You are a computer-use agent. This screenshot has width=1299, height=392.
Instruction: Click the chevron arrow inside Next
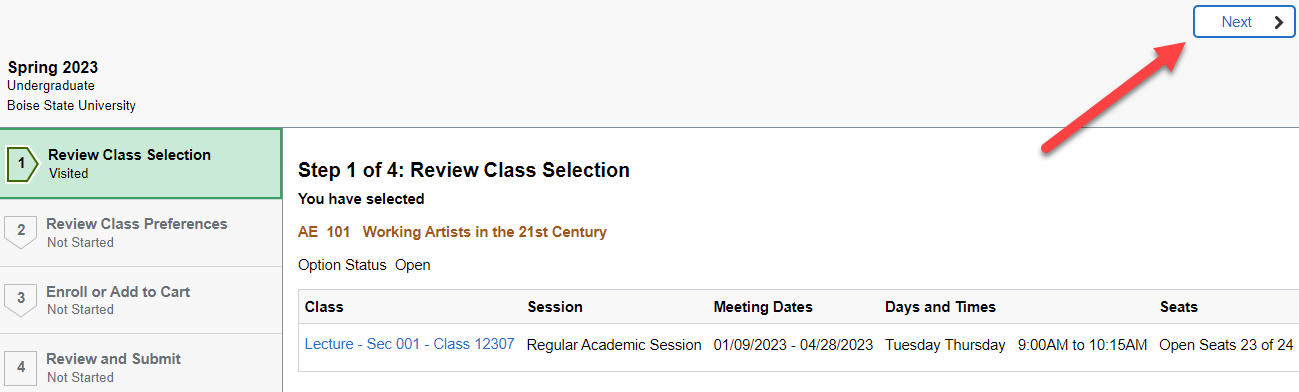click(x=1278, y=22)
